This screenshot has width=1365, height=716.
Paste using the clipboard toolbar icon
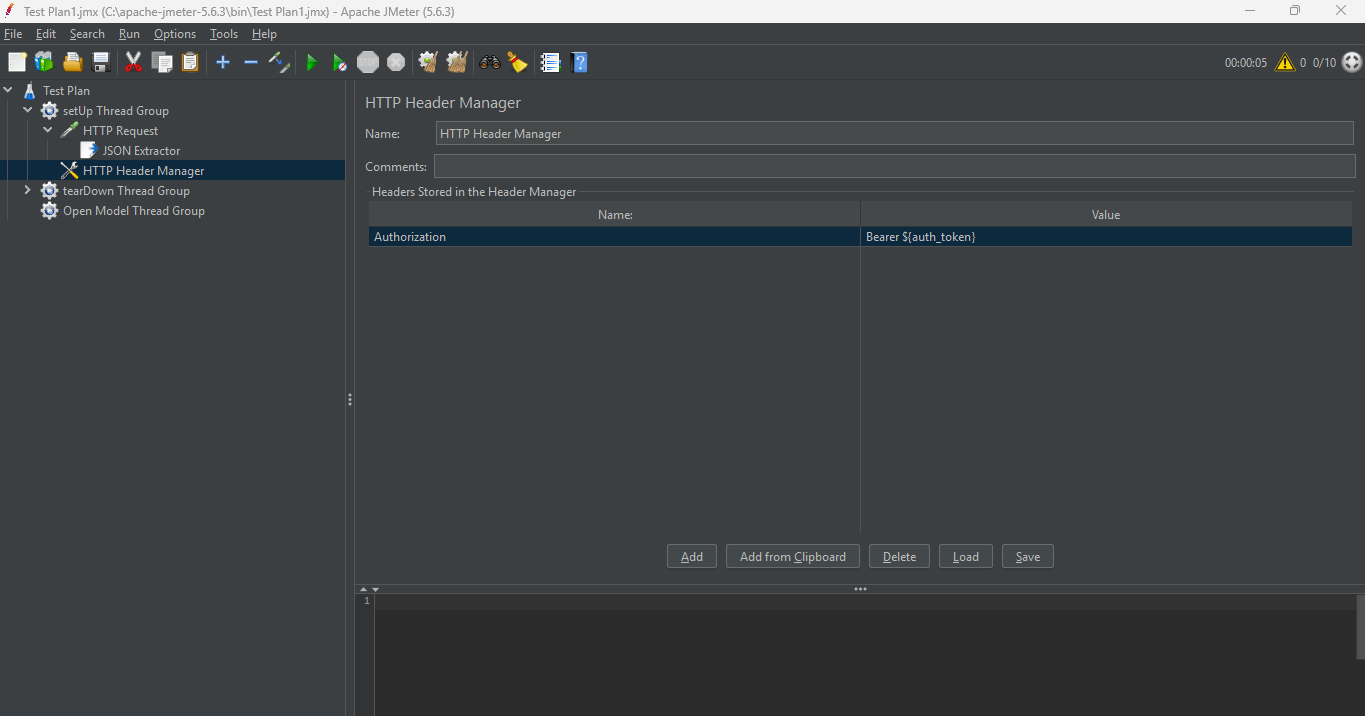tap(190, 62)
